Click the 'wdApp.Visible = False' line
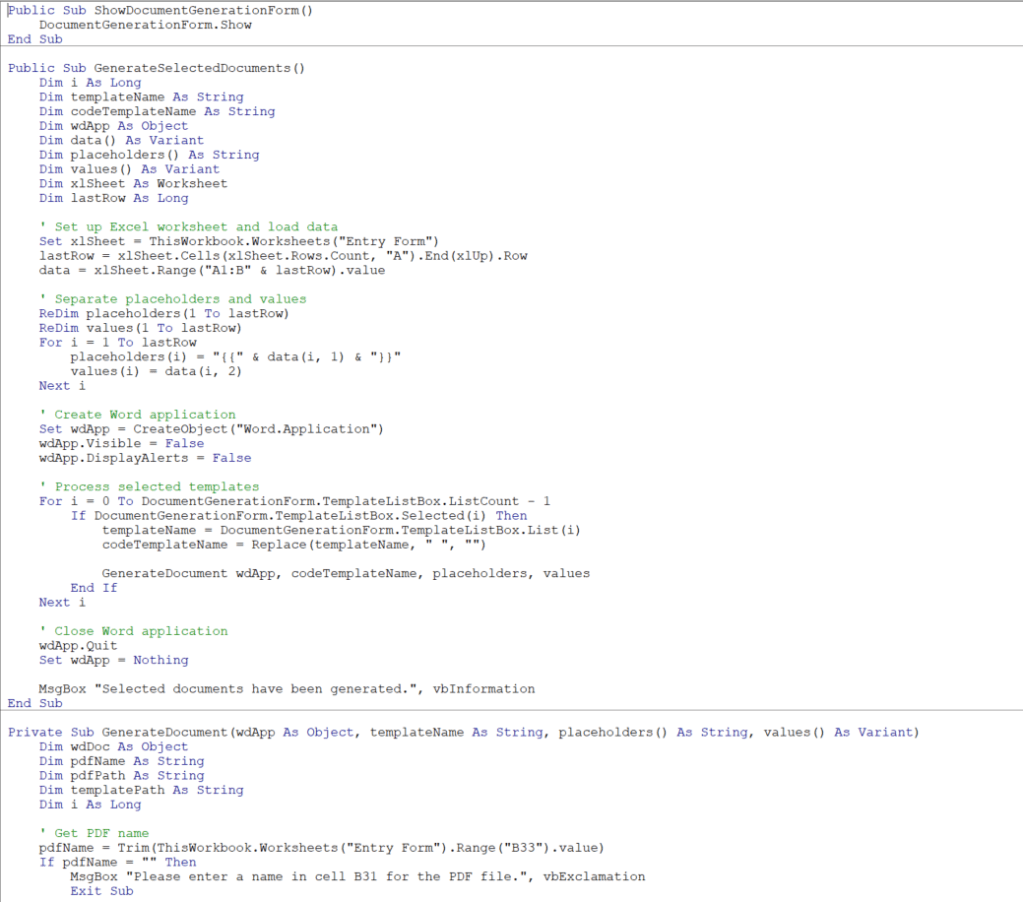This screenshot has height=902, width=1023. point(121,443)
